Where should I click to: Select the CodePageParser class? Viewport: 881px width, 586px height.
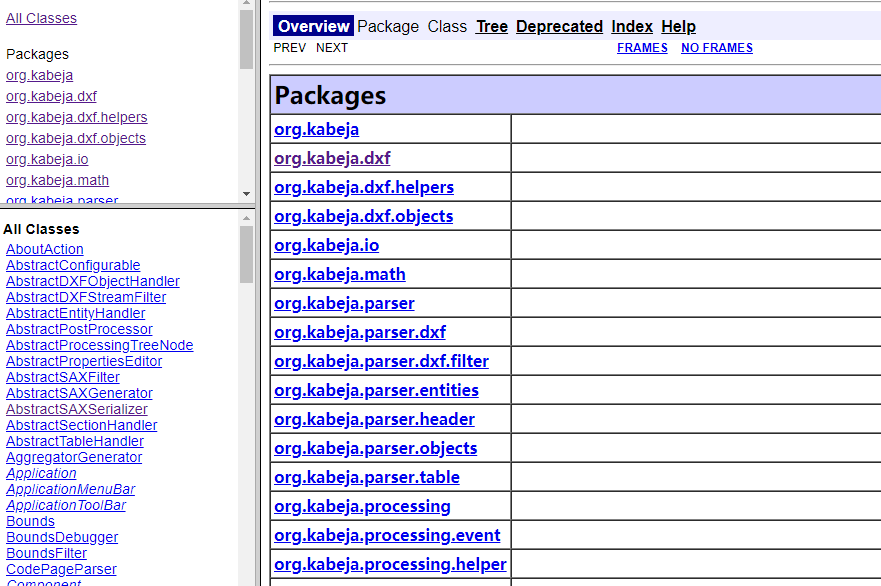[61, 569]
